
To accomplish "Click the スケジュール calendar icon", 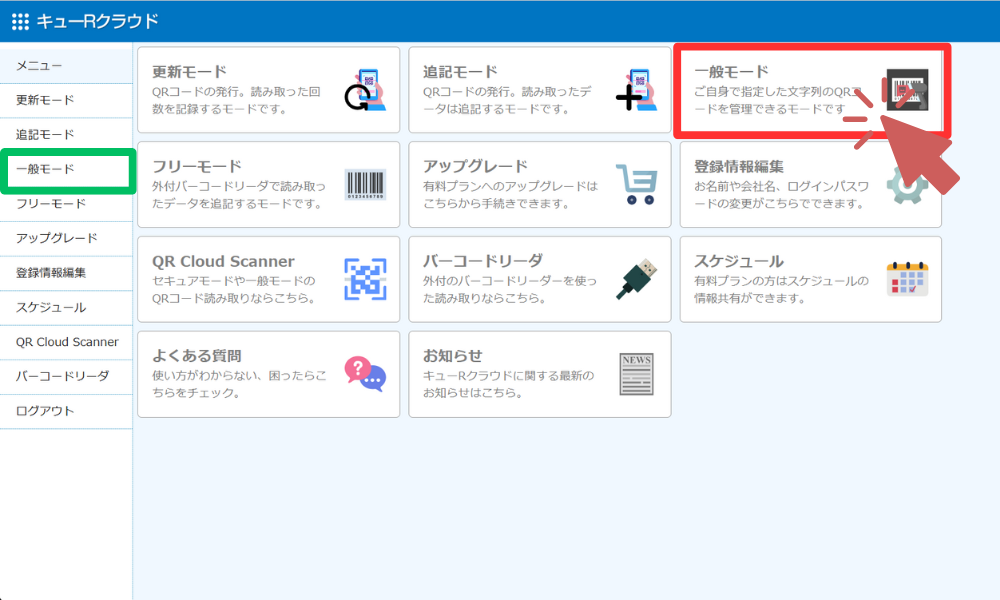I will [908, 279].
